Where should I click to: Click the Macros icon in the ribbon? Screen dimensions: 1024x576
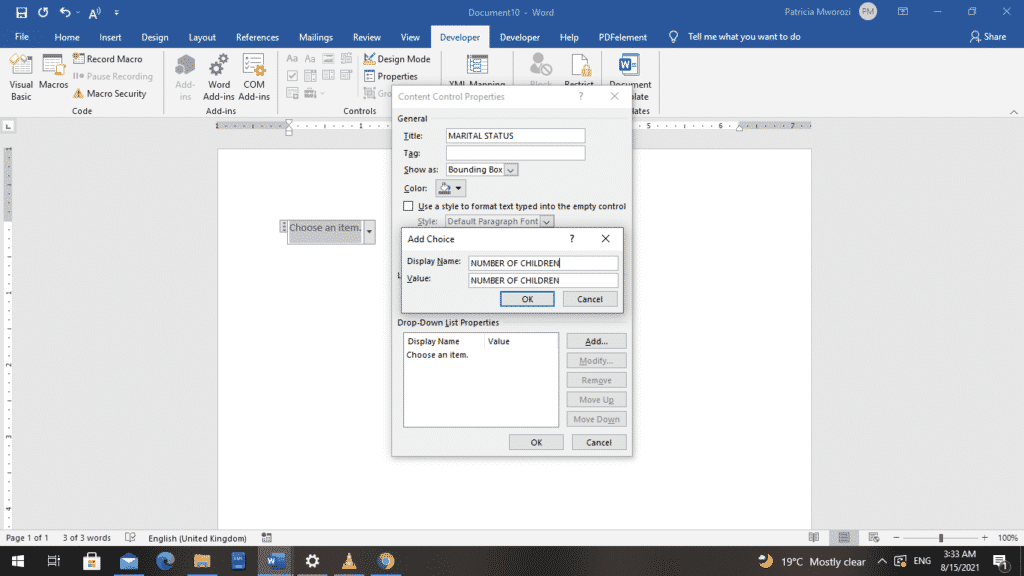(54, 73)
